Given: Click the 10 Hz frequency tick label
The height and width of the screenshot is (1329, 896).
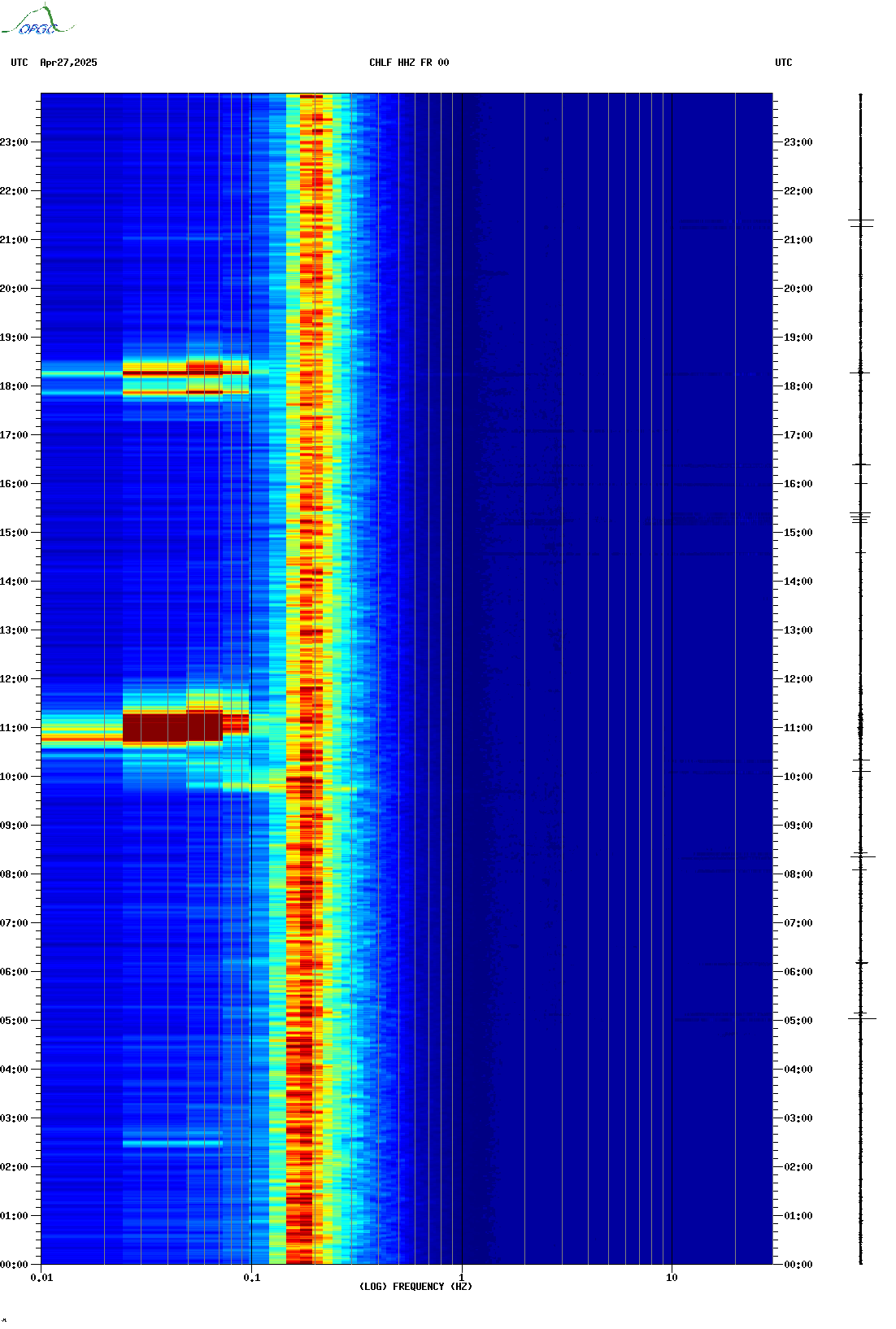Looking at the screenshot, I should (x=672, y=1278).
